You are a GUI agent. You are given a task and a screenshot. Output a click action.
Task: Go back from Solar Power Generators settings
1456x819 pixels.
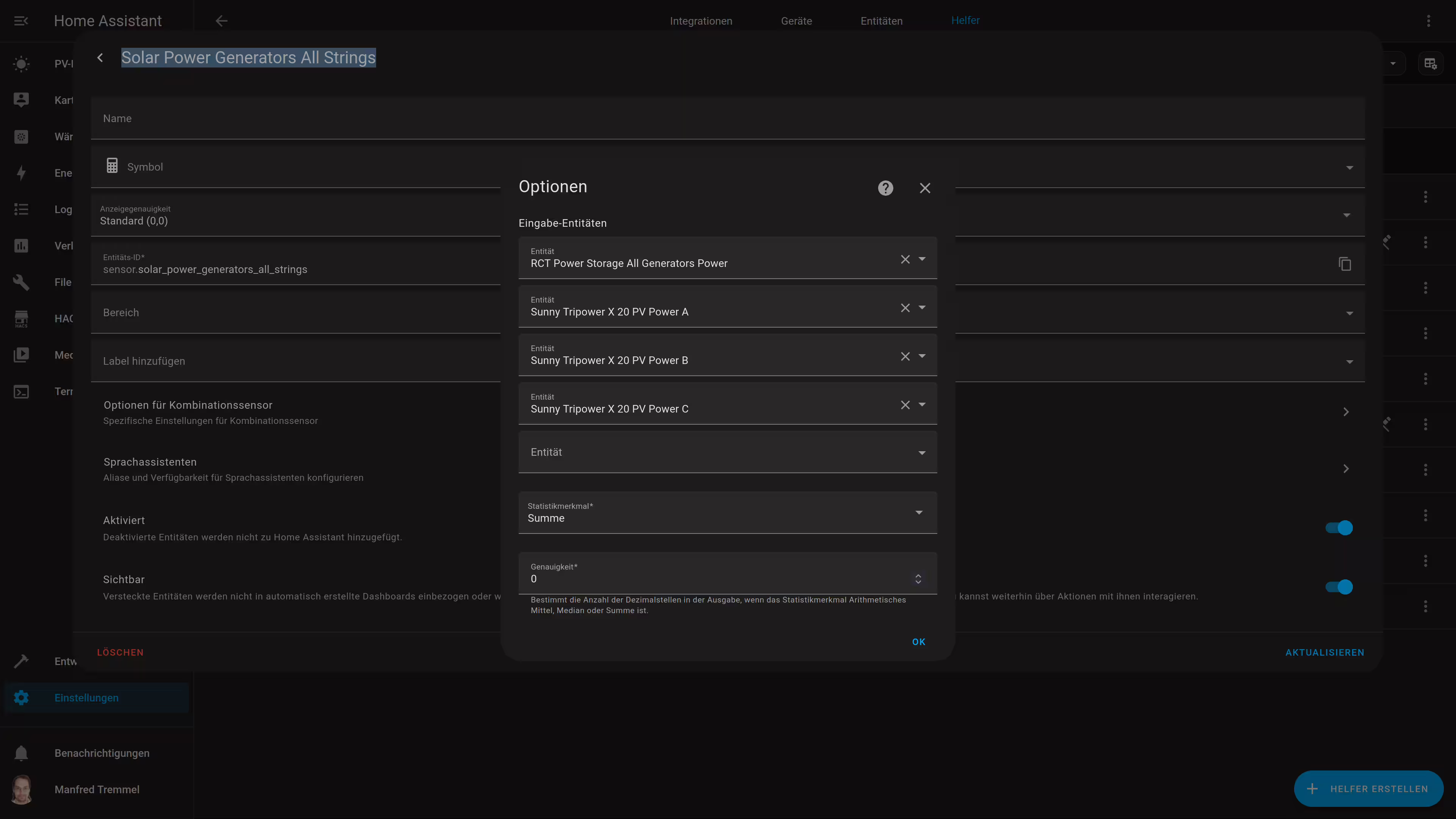(x=100, y=58)
